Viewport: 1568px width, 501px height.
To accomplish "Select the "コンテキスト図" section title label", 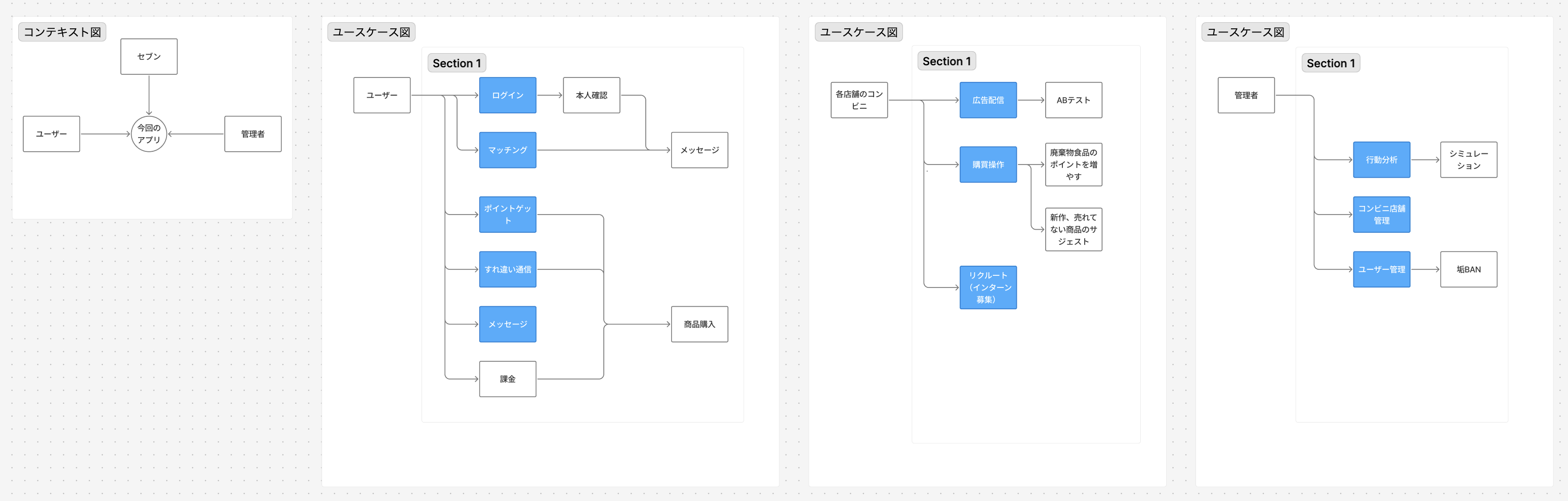I will click(62, 32).
